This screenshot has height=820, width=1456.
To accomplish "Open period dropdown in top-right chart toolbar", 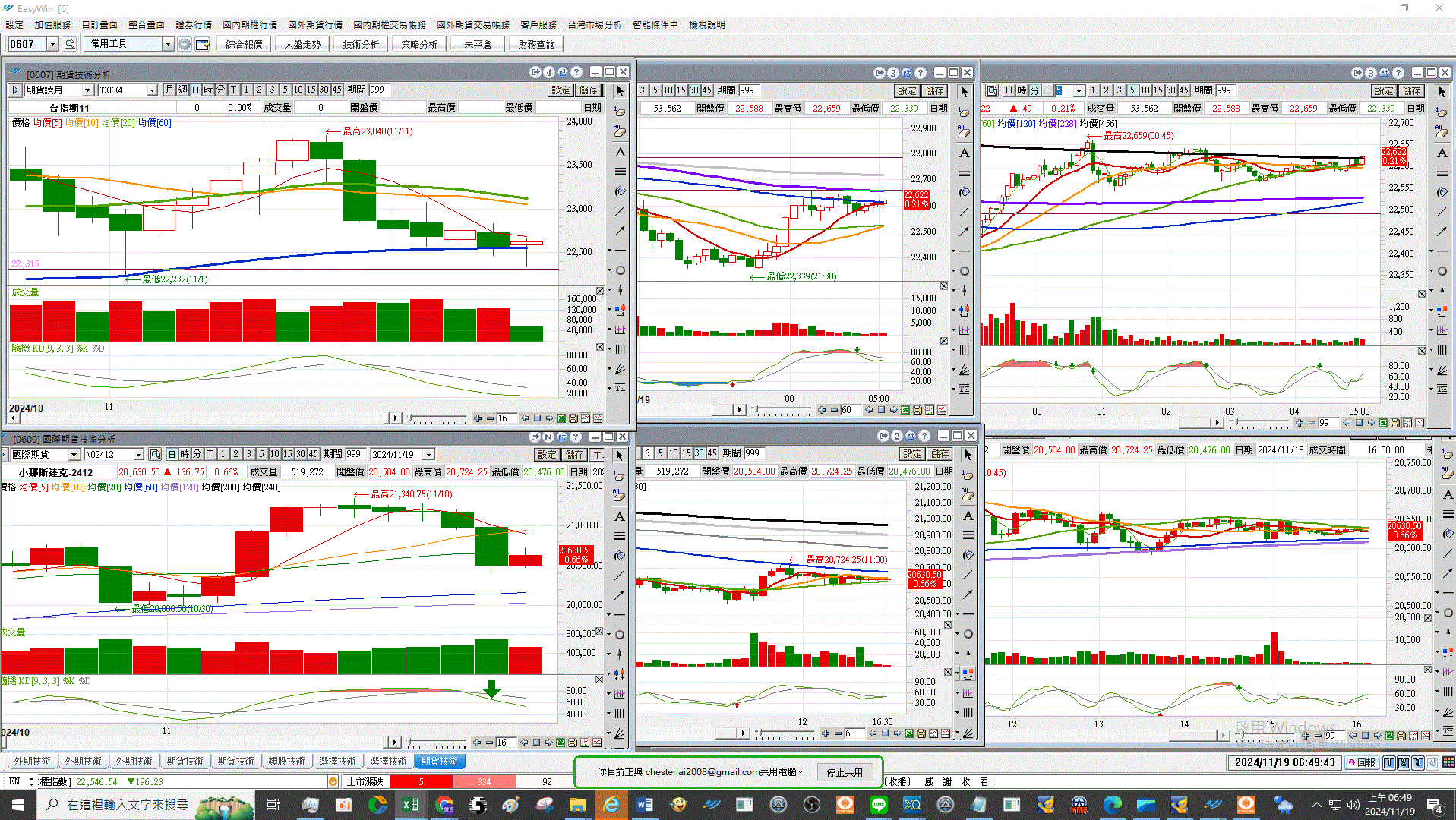I will 1079,90.
